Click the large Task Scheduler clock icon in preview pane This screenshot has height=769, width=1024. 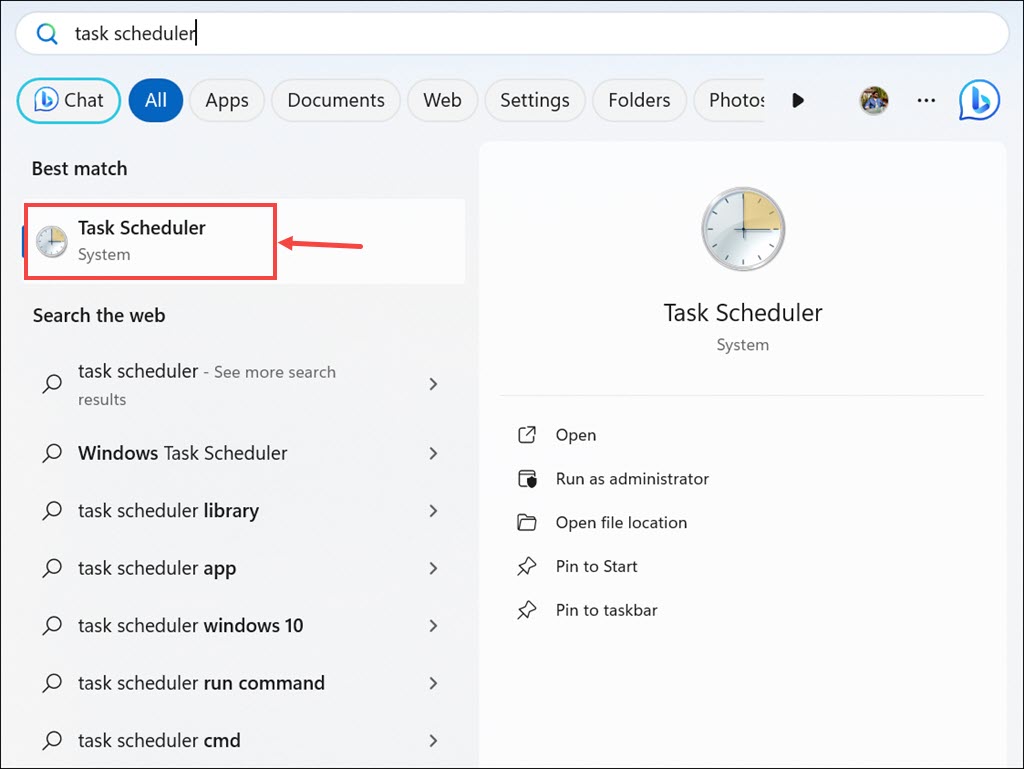[743, 229]
